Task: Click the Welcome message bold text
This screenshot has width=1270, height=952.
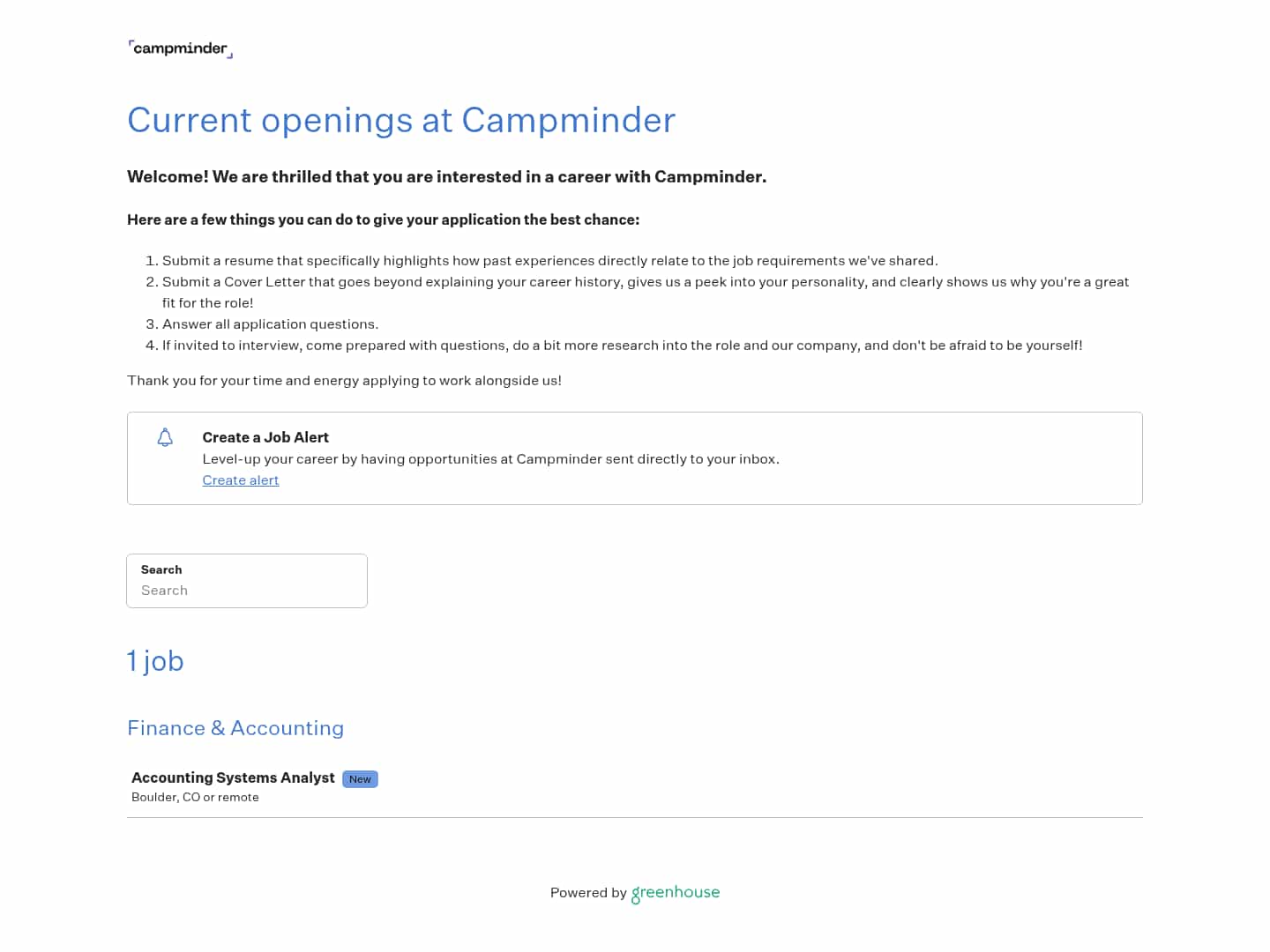Action: [446, 176]
